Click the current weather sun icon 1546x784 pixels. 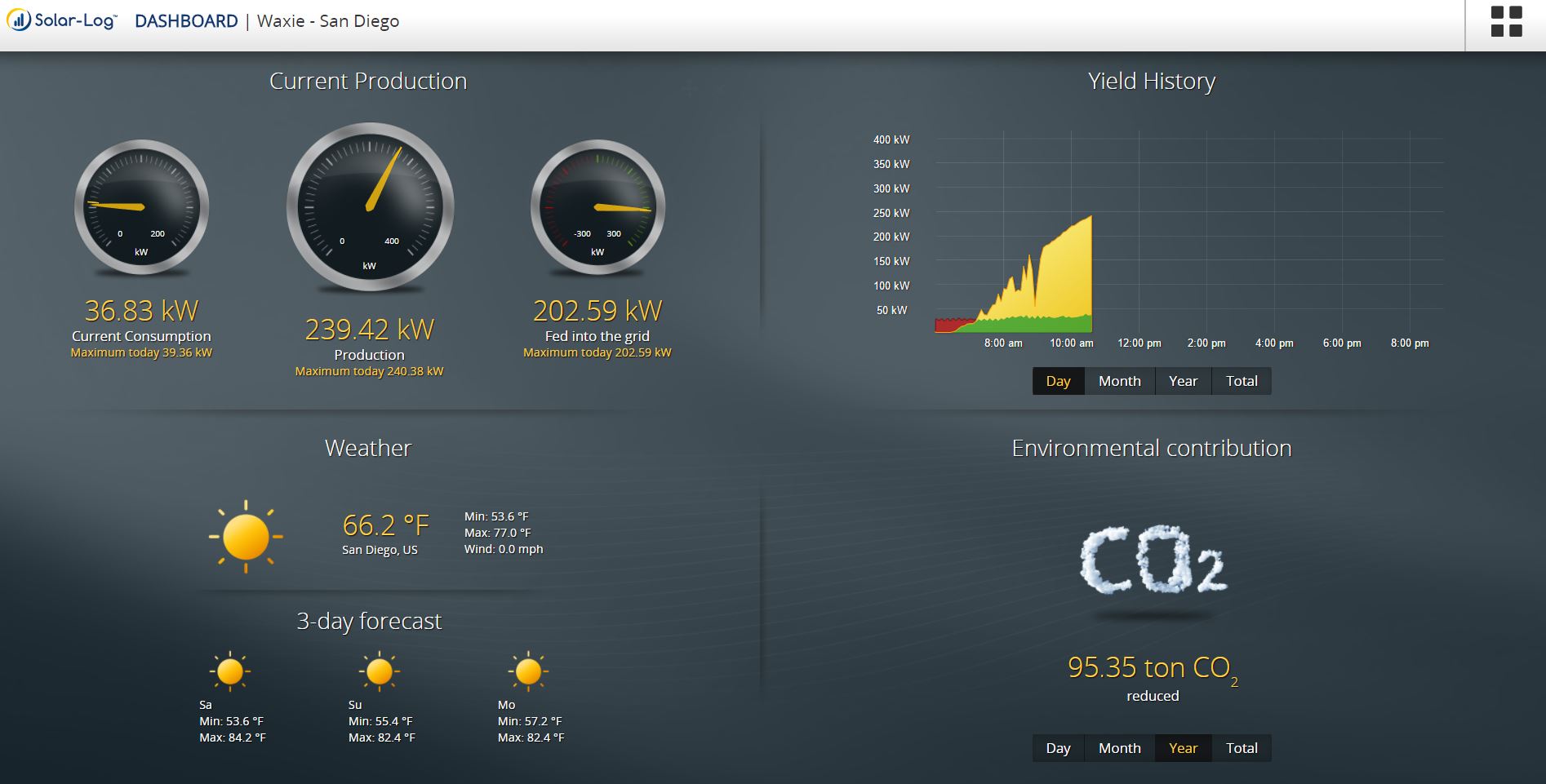(246, 536)
